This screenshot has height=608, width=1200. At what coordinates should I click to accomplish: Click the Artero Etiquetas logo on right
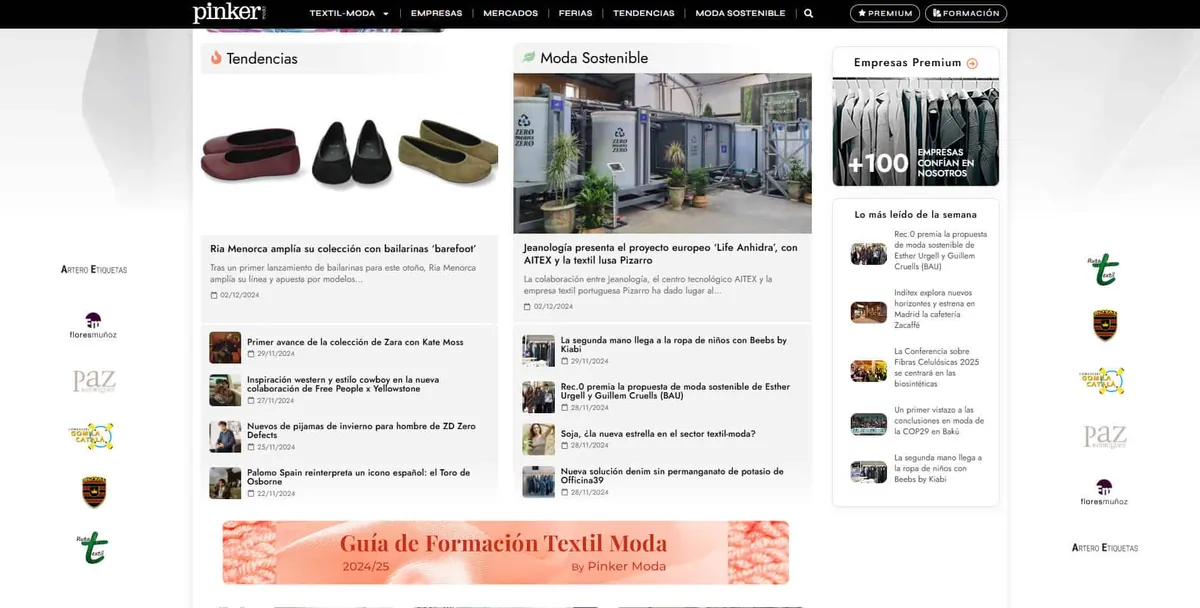pos(1105,548)
